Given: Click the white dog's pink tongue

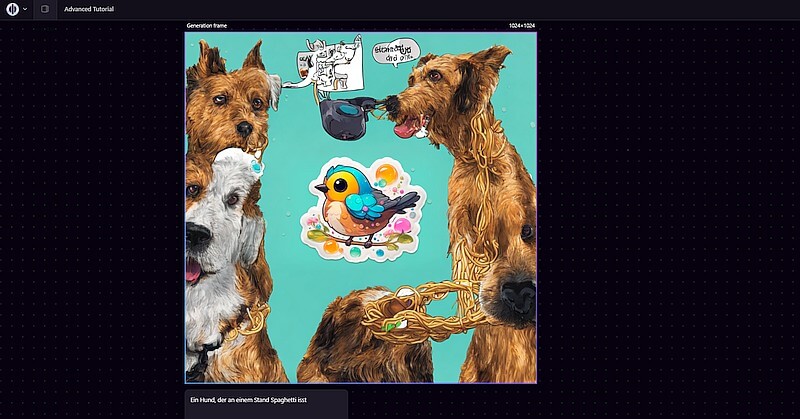Looking at the screenshot, I should click(192, 269).
